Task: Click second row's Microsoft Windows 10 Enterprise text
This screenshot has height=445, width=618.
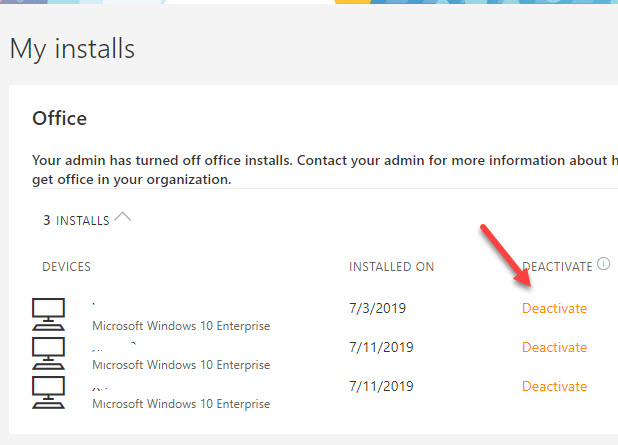Action: 181,365
